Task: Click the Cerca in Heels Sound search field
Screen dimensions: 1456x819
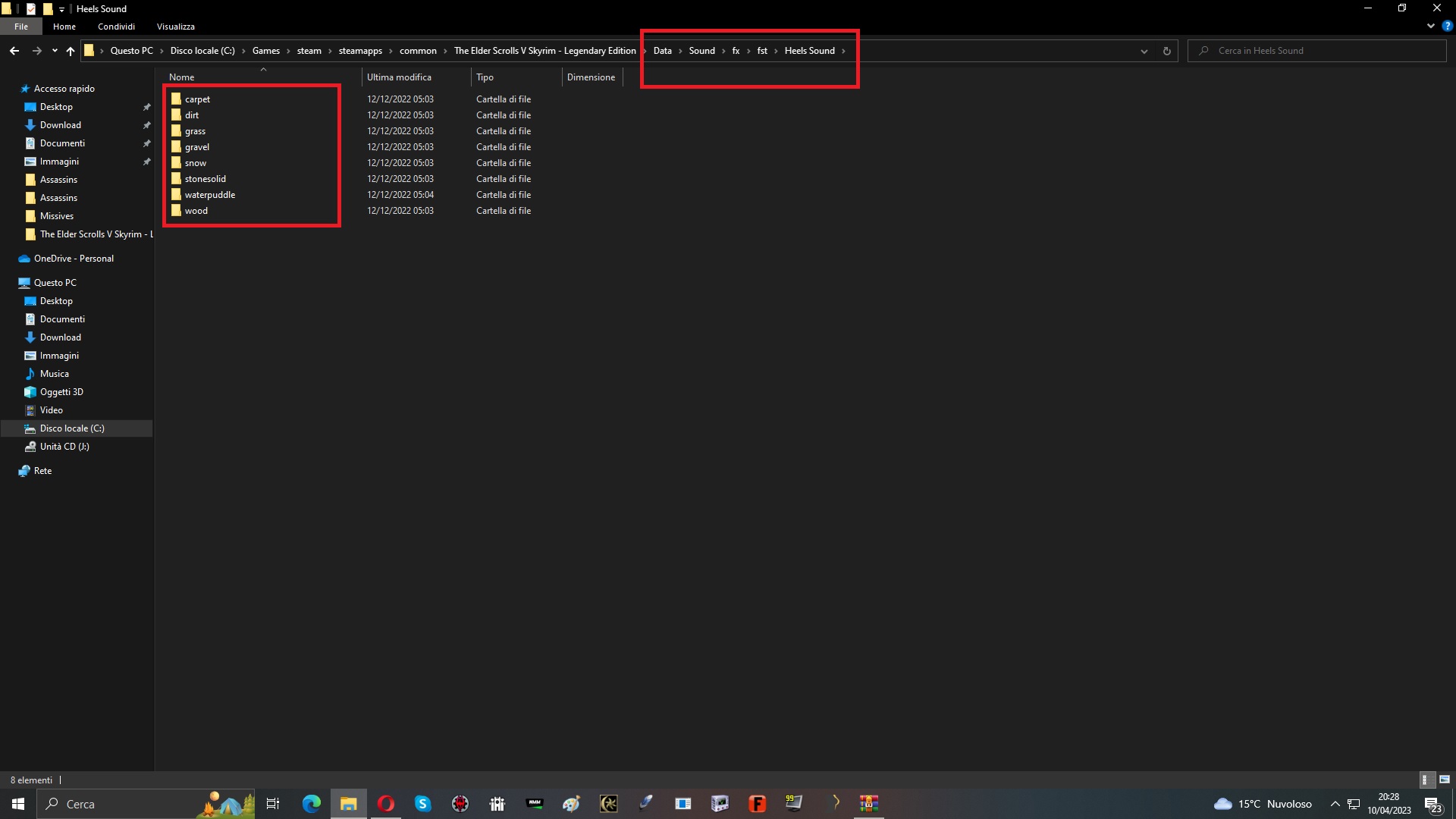Action: coord(1317,51)
